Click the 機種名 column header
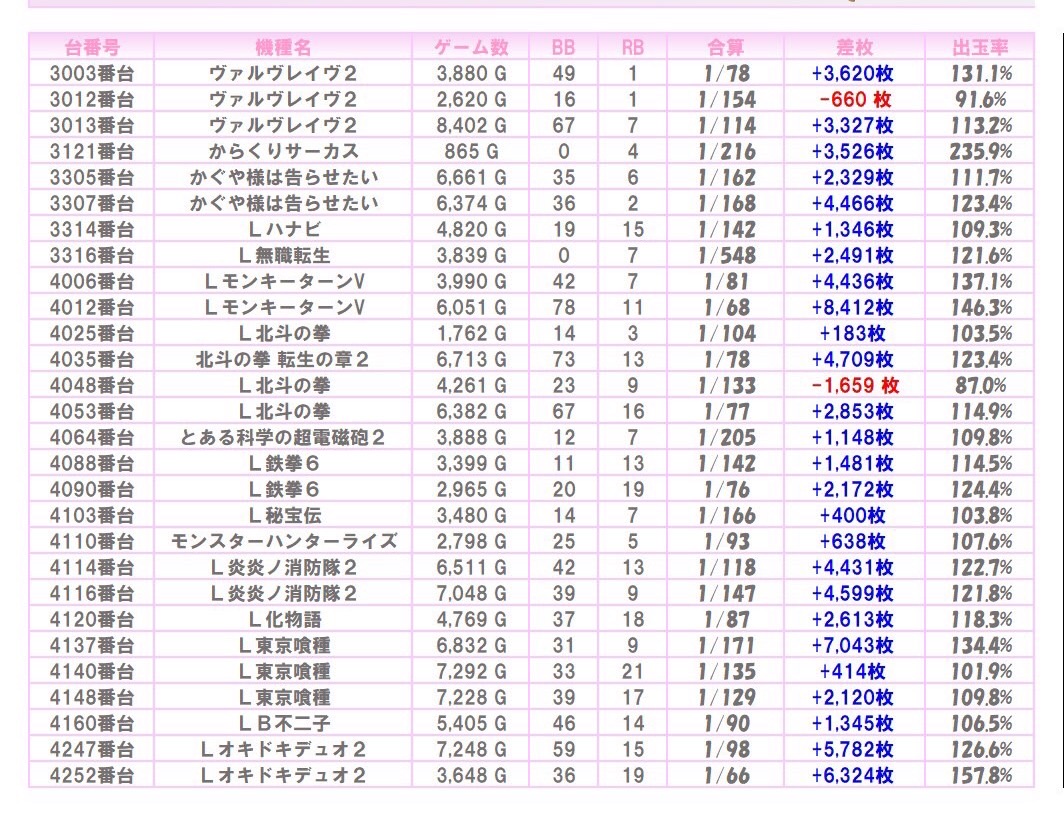The height and width of the screenshot is (814, 1064). pyautogui.click(x=283, y=47)
